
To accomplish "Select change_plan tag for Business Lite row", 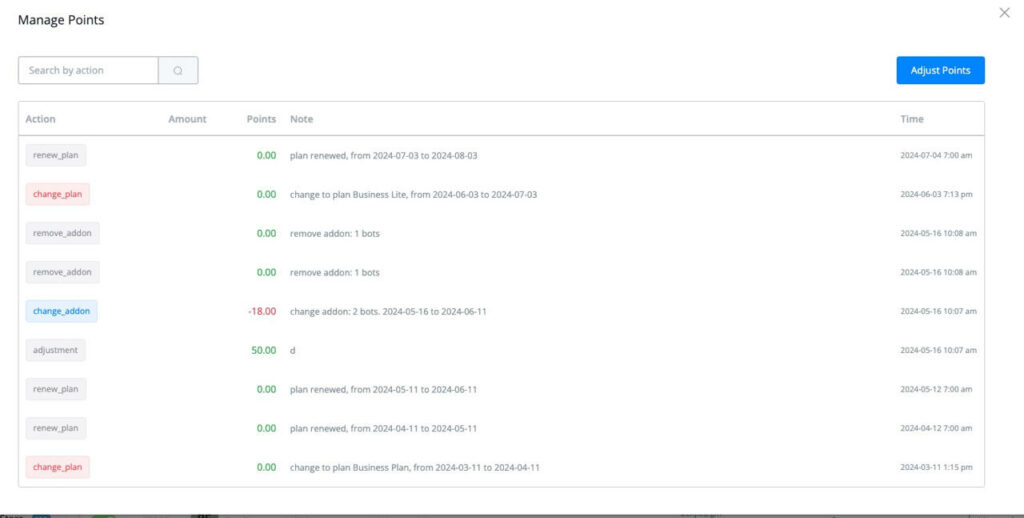I will click(57, 194).
